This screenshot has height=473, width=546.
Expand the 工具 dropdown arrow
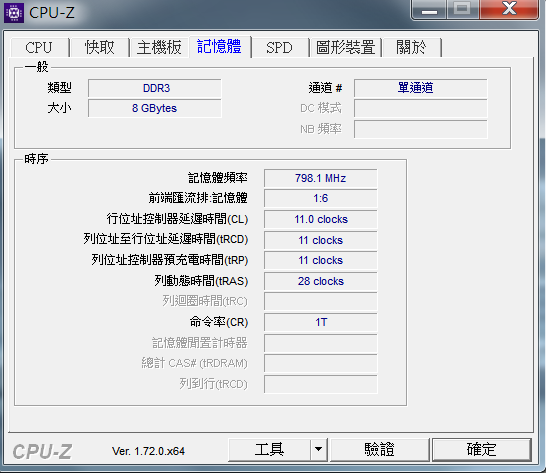[319, 450]
